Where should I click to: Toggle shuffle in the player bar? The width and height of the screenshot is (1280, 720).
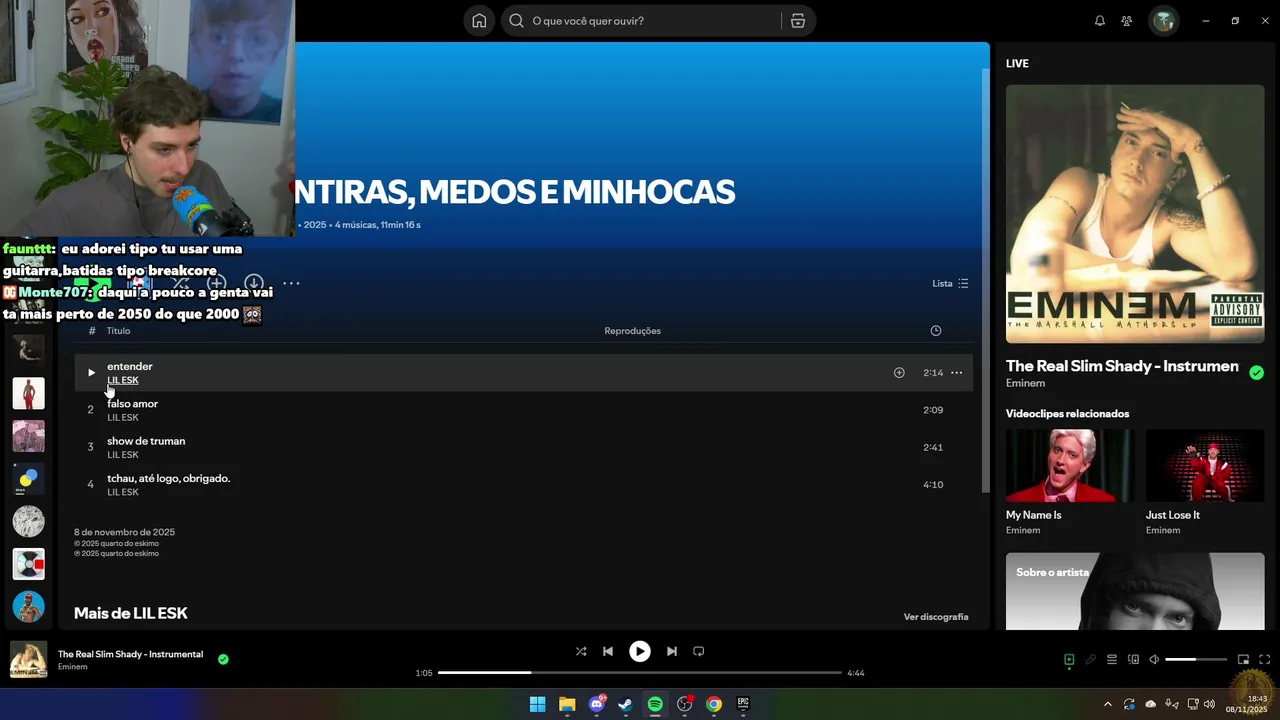[x=581, y=651]
